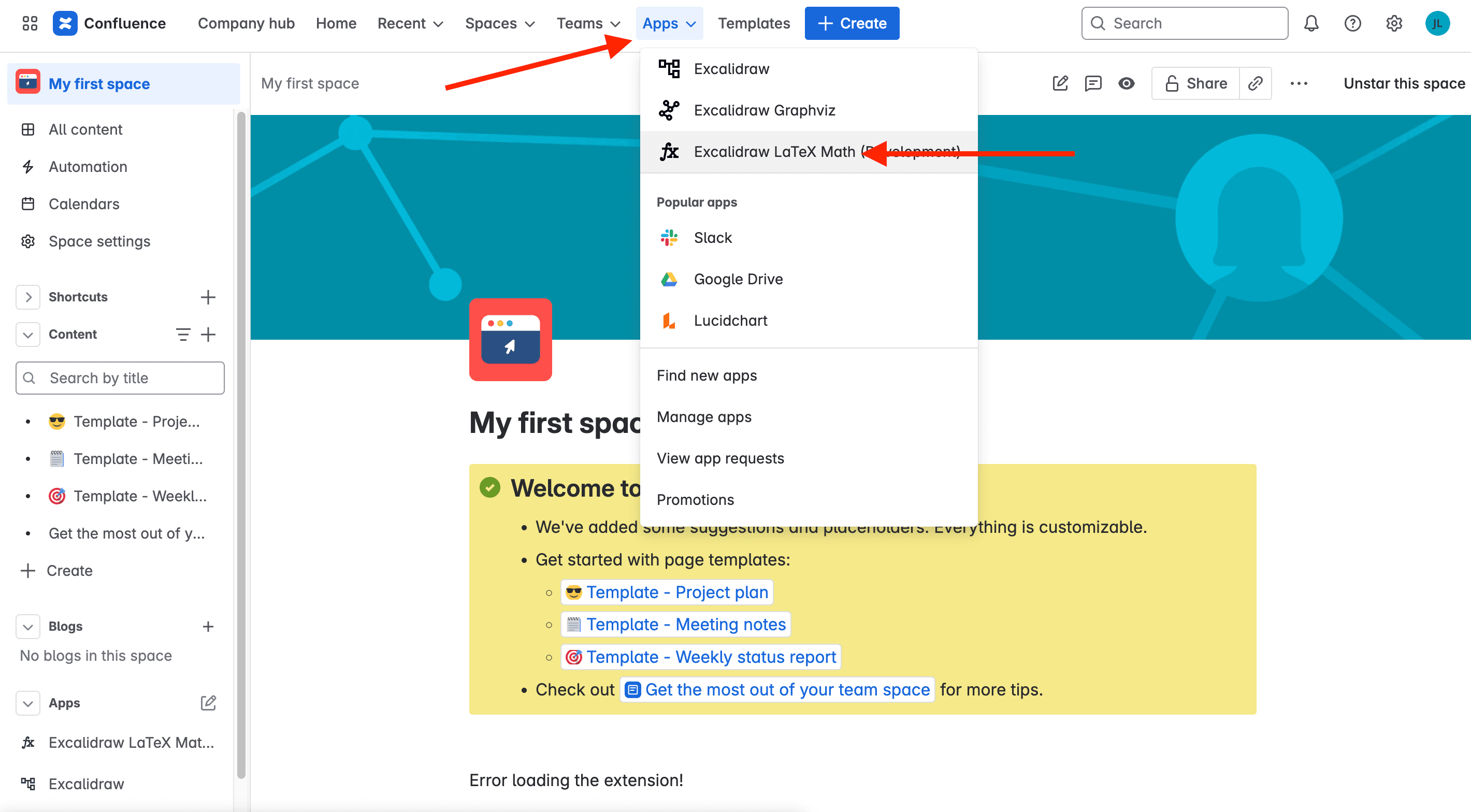The width and height of the screenshot is (1471, 812).
Task: Focus the top Search field
Action: (x=1185, y=23)
